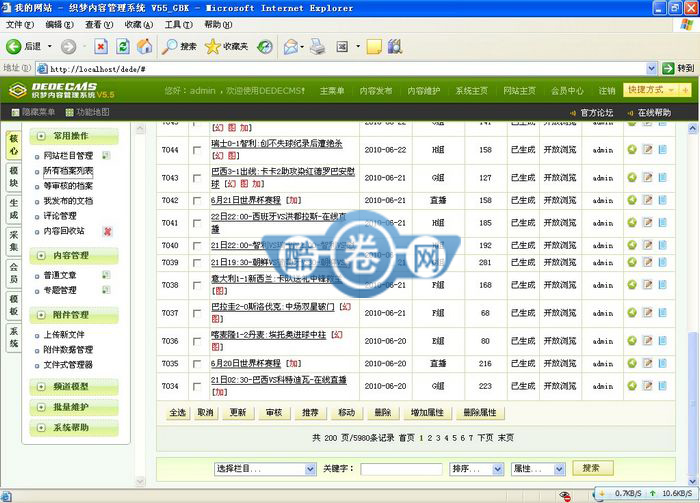
Task: Check the checkbox for row 7041
Action: pyautogui.click(x=197, y=223)
